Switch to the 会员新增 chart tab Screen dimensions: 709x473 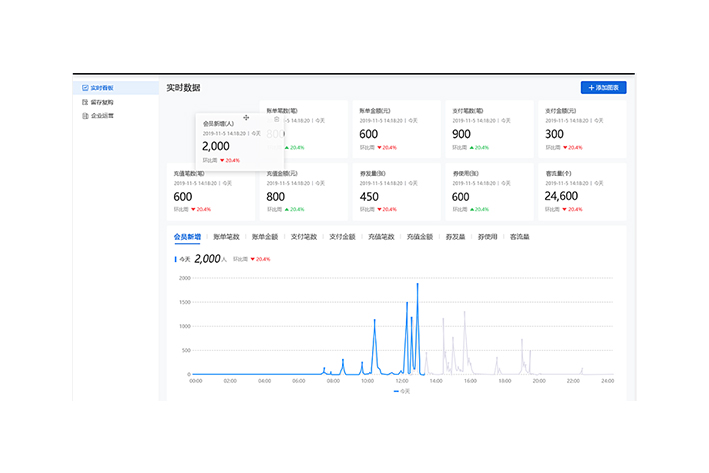pyautogui.click(x=187, y=237)
